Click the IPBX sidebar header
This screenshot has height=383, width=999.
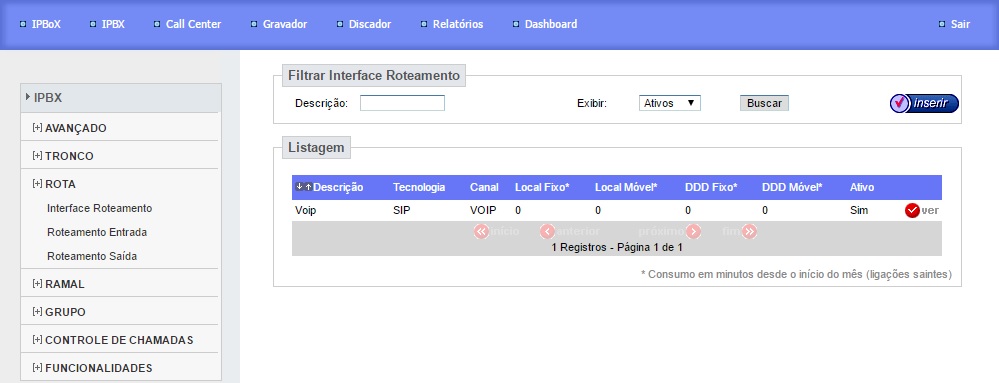coord(121,98)
